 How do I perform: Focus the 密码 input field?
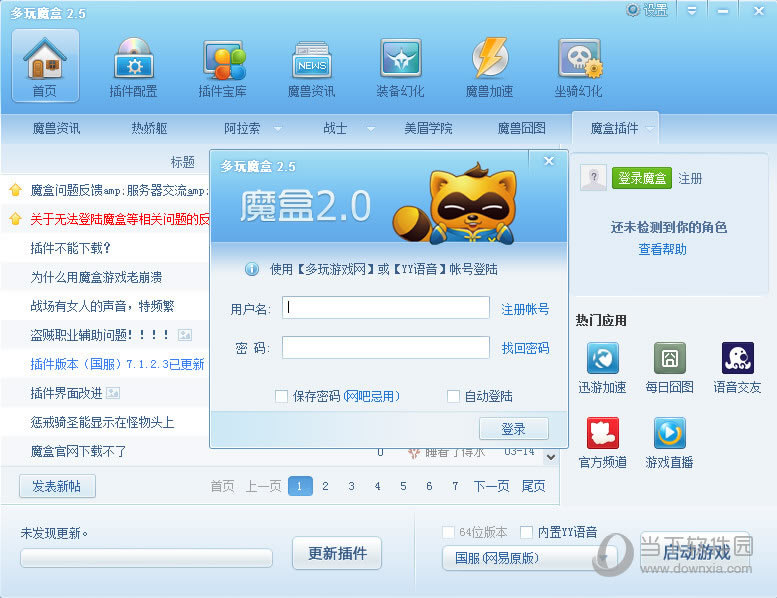point(386,348)
